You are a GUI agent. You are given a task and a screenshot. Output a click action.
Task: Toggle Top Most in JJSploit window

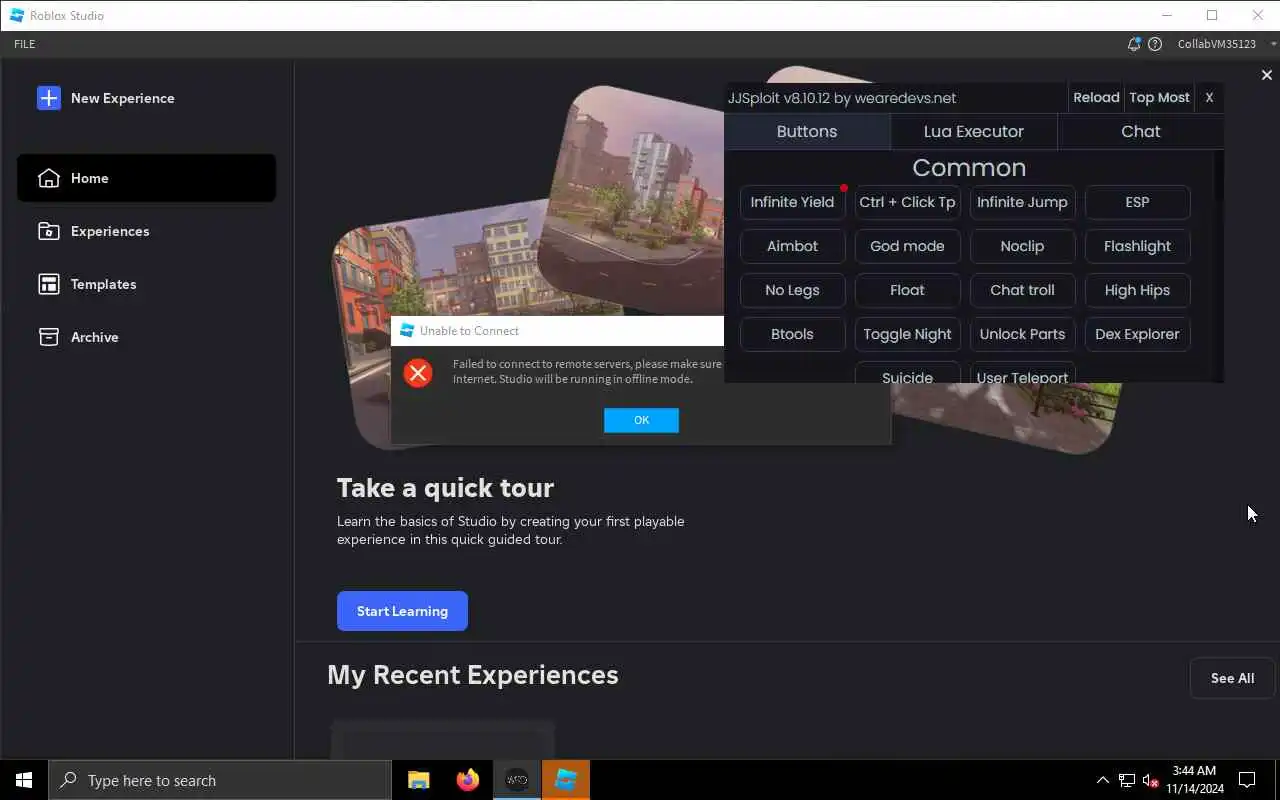(1159, 97)
